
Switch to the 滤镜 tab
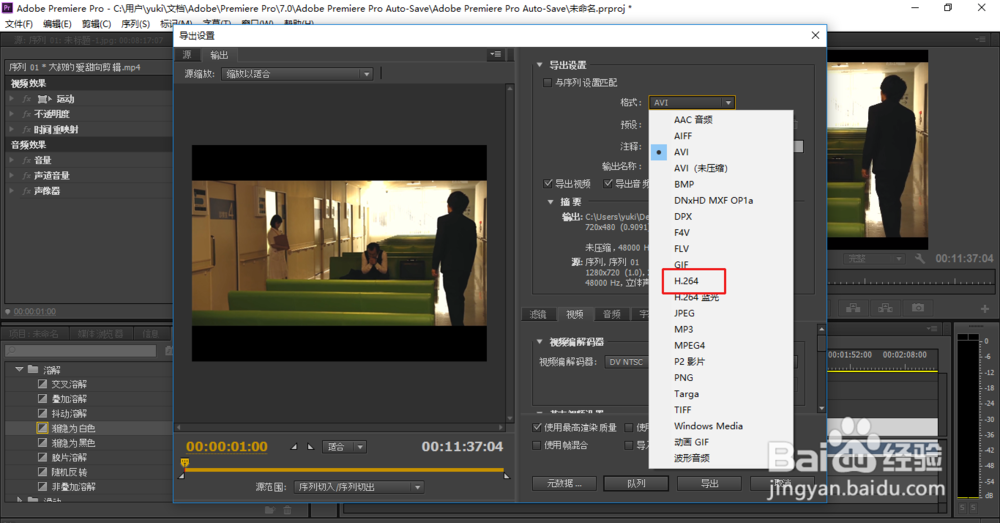[x=538, y=314]
